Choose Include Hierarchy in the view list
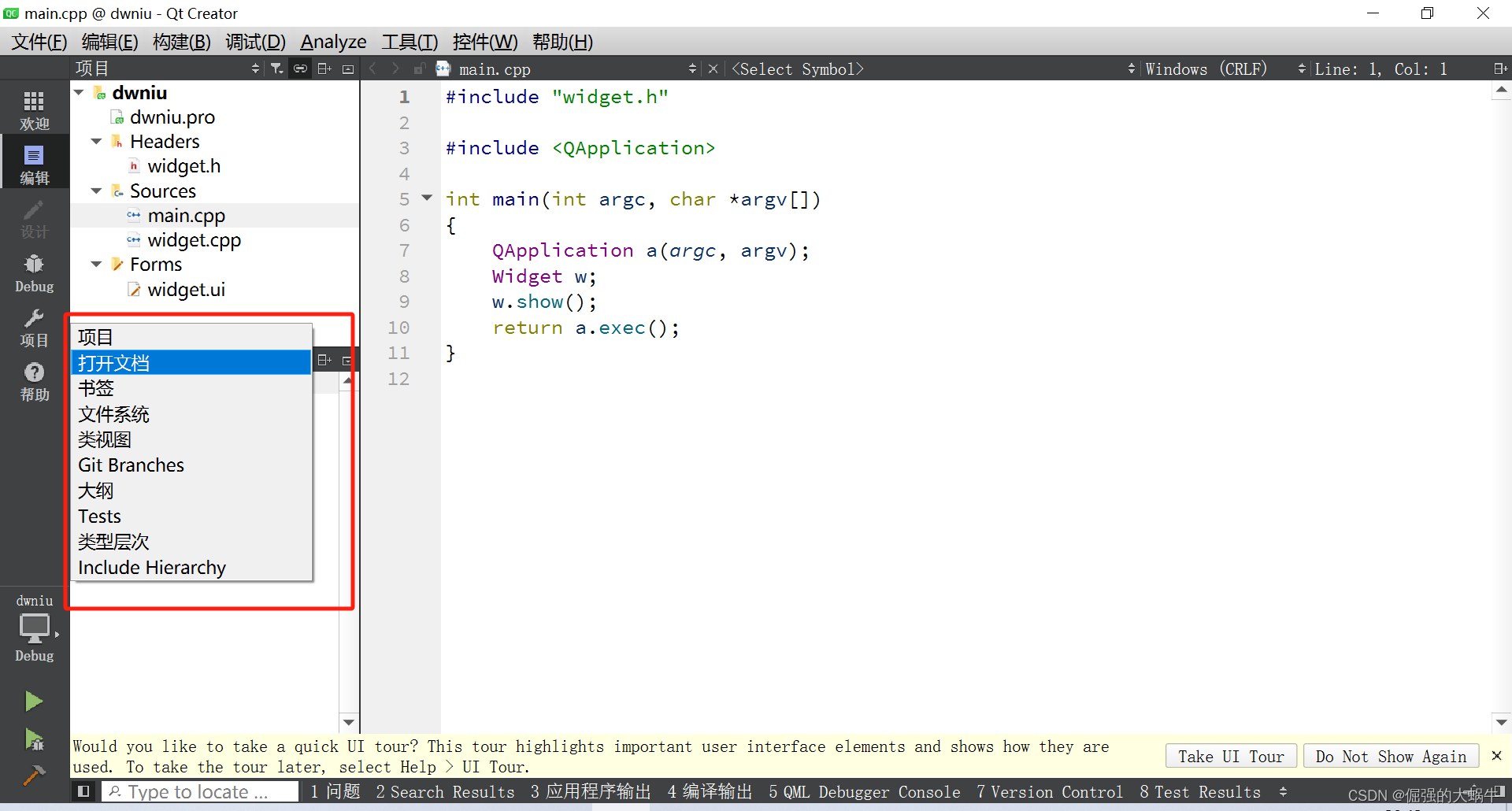The height and width of the screenshot is (811, 1512). 191,568
